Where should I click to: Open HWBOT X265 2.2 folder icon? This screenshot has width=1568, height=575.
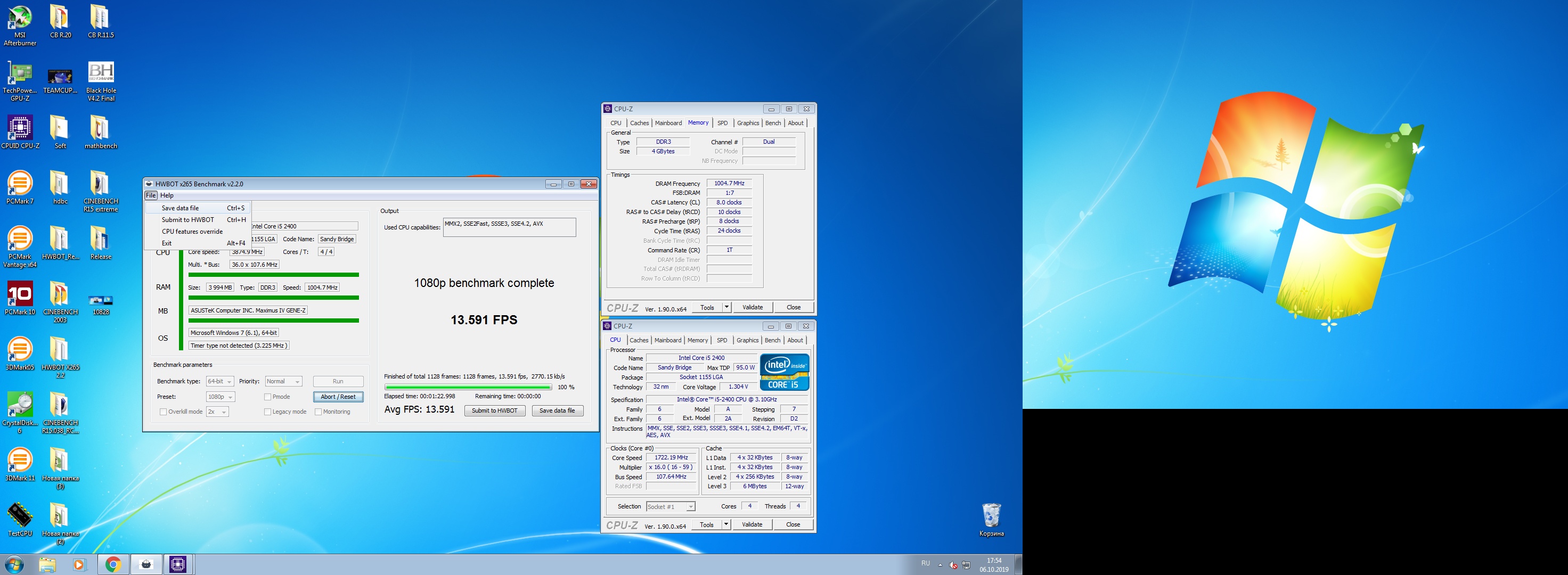tap(60, 357)
